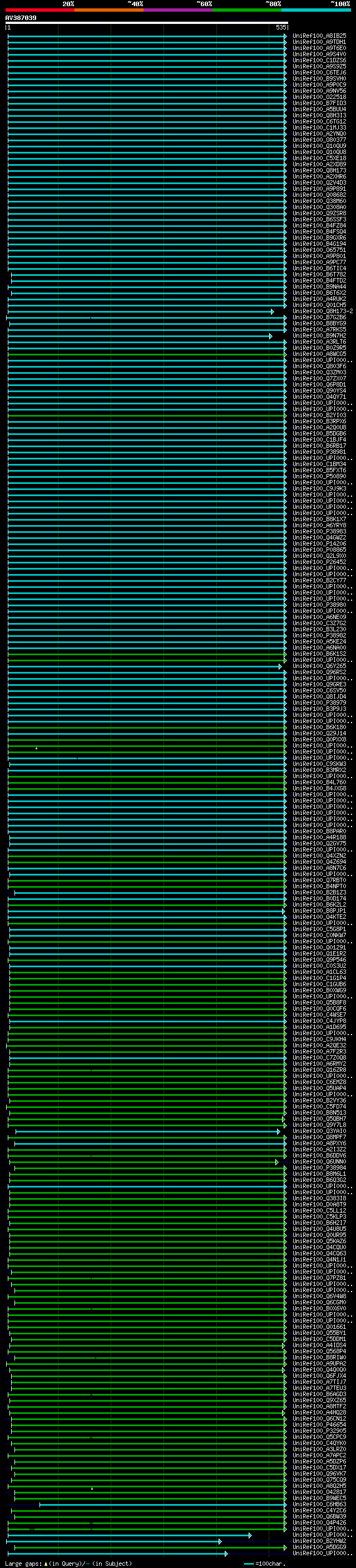Screen dimensions: 356x1568
Task: Select hit UniRef100_C4QYK0
Action: 319,1443
